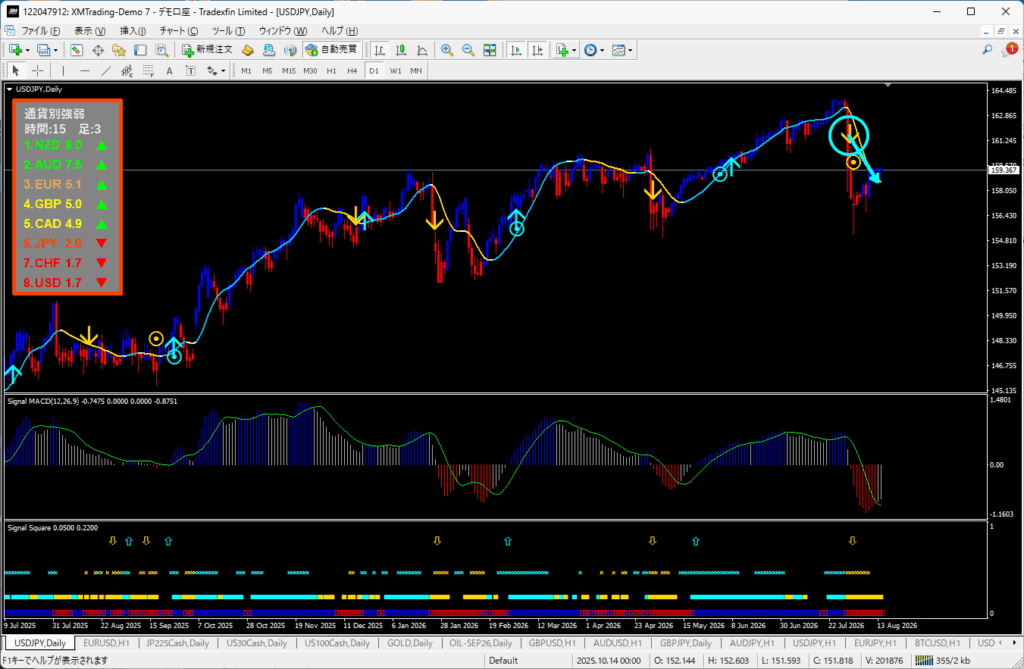Viewport: 1024px width, 669px height.
Task: Open the ツール menu
Action: click(x=228, y=31)
